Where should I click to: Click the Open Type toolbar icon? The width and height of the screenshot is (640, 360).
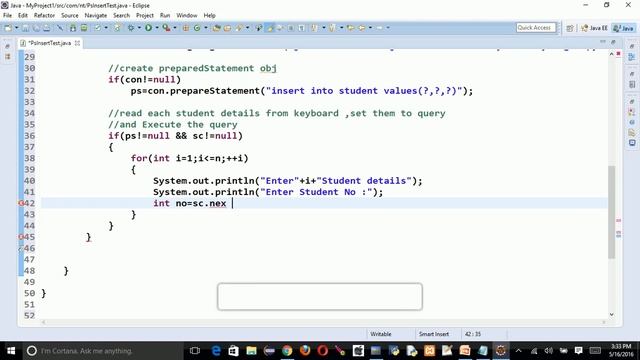pyautogui.click(x=216, y=28)
